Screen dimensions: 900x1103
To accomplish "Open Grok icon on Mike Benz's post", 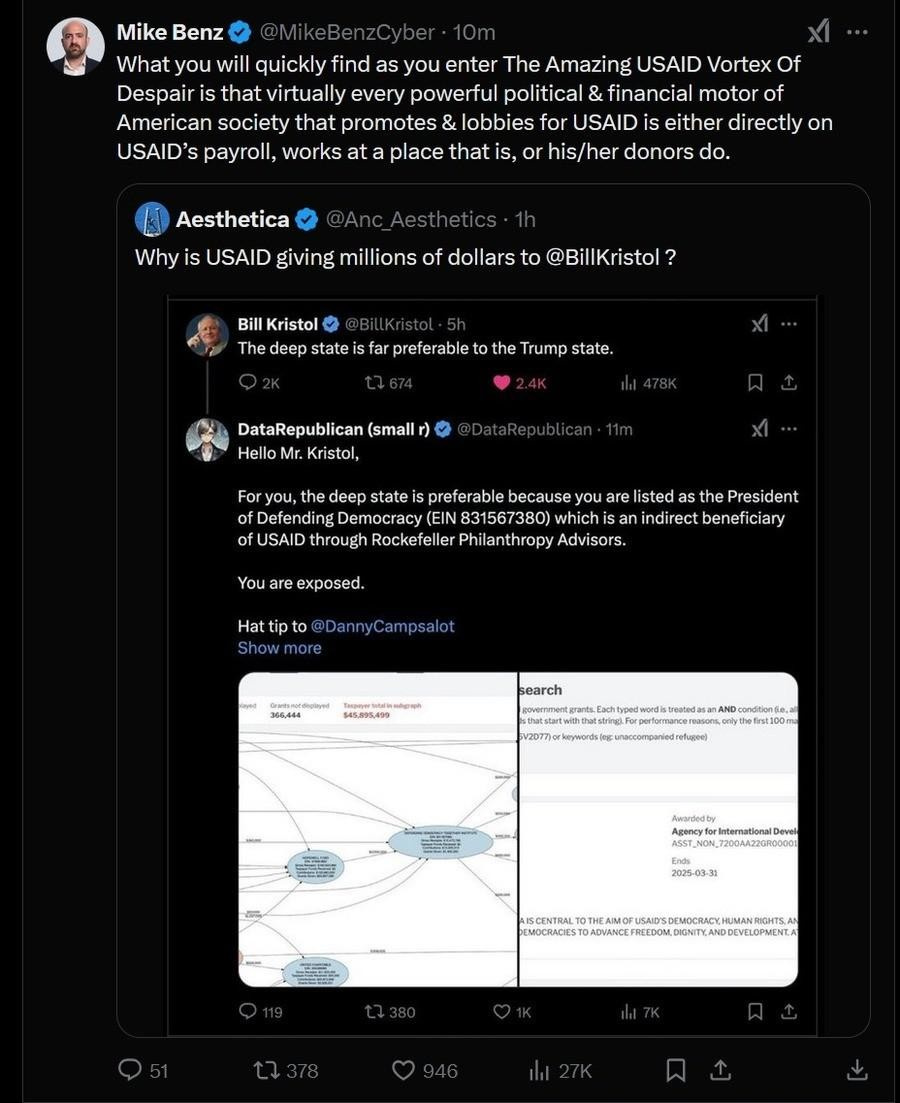I will [x=818, y=32].
